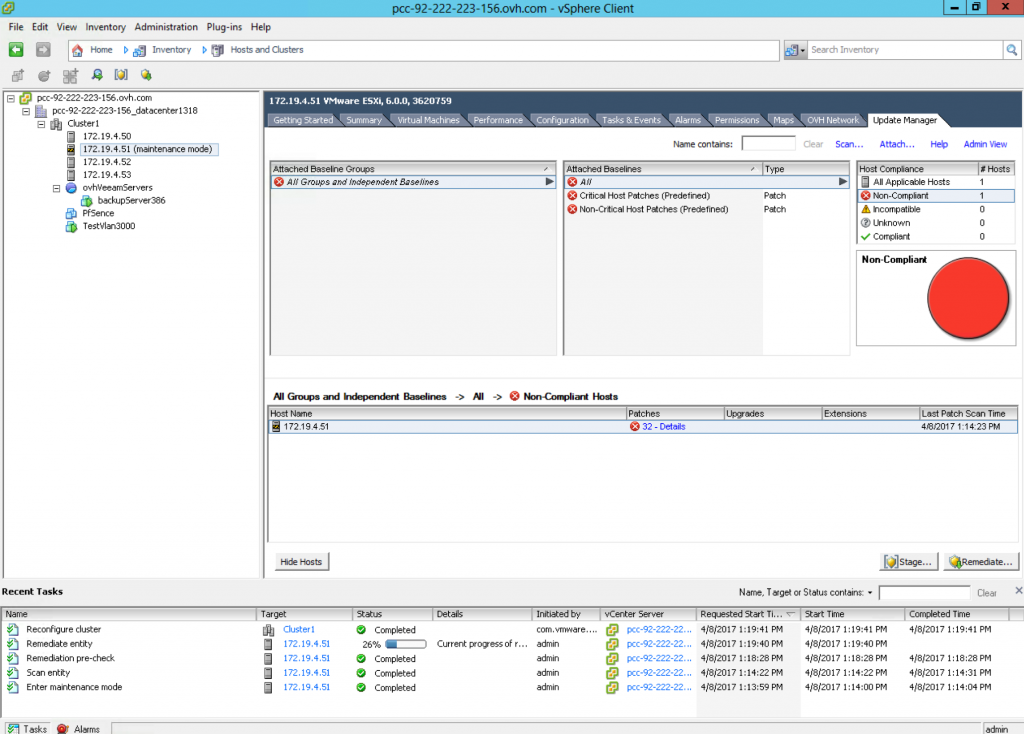
Task: Open the Name, Target or Status contains dropdown
Action: point(869,593)
